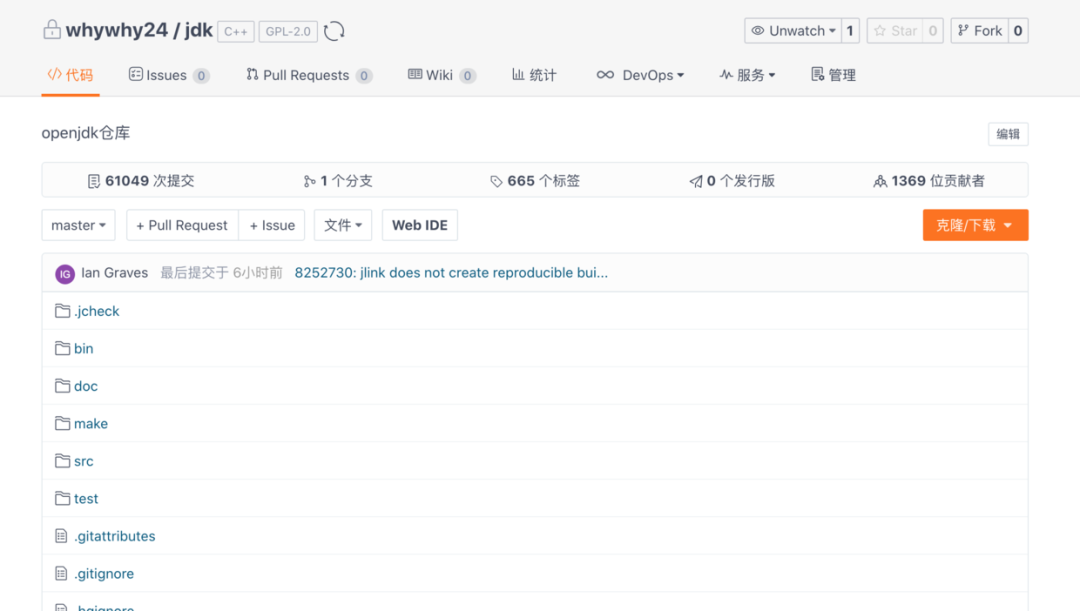
Task: Click the watch count showing 1
Action: (850, 31)
